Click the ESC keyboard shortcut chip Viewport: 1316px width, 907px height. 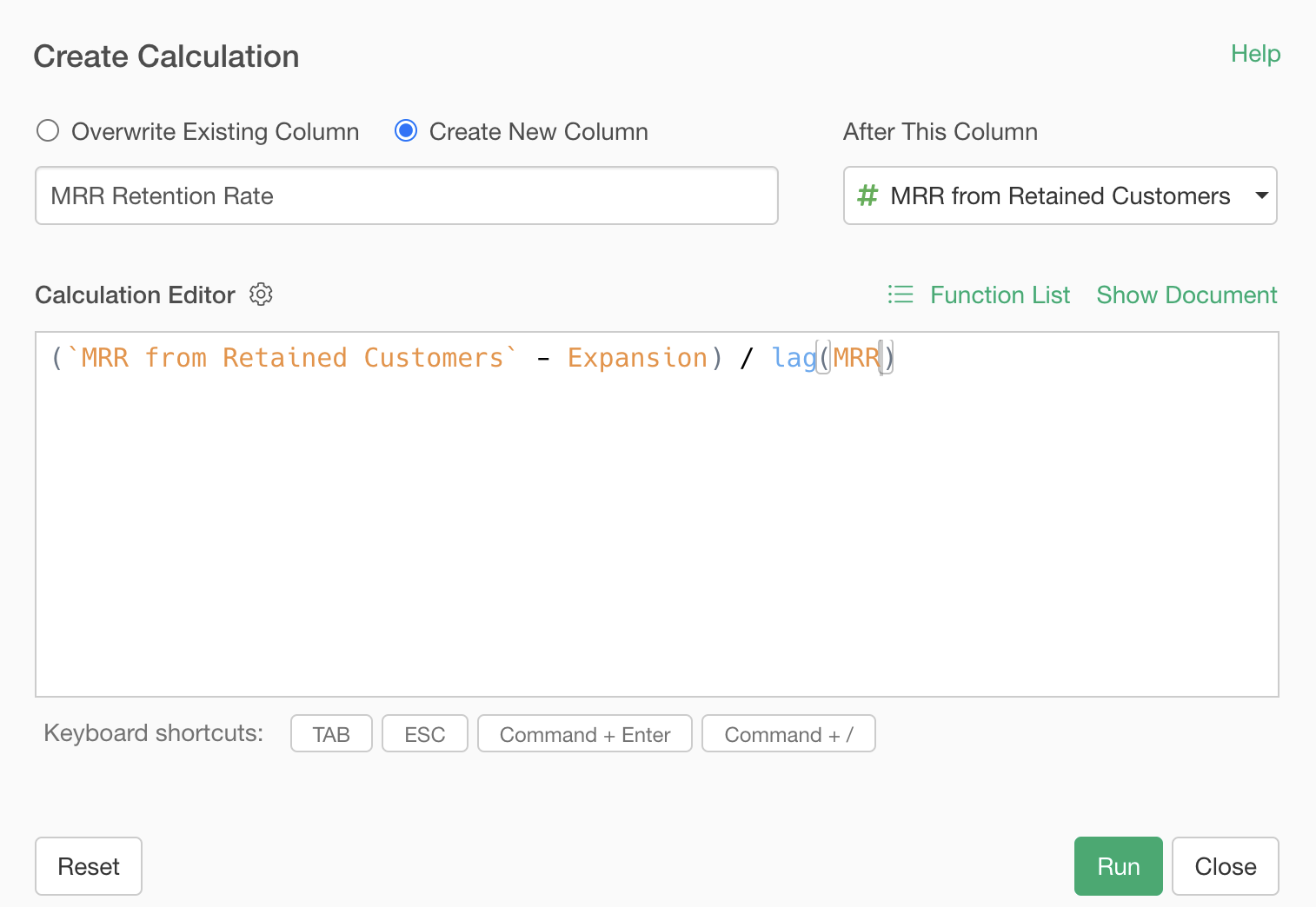click(x=425, y=734)
